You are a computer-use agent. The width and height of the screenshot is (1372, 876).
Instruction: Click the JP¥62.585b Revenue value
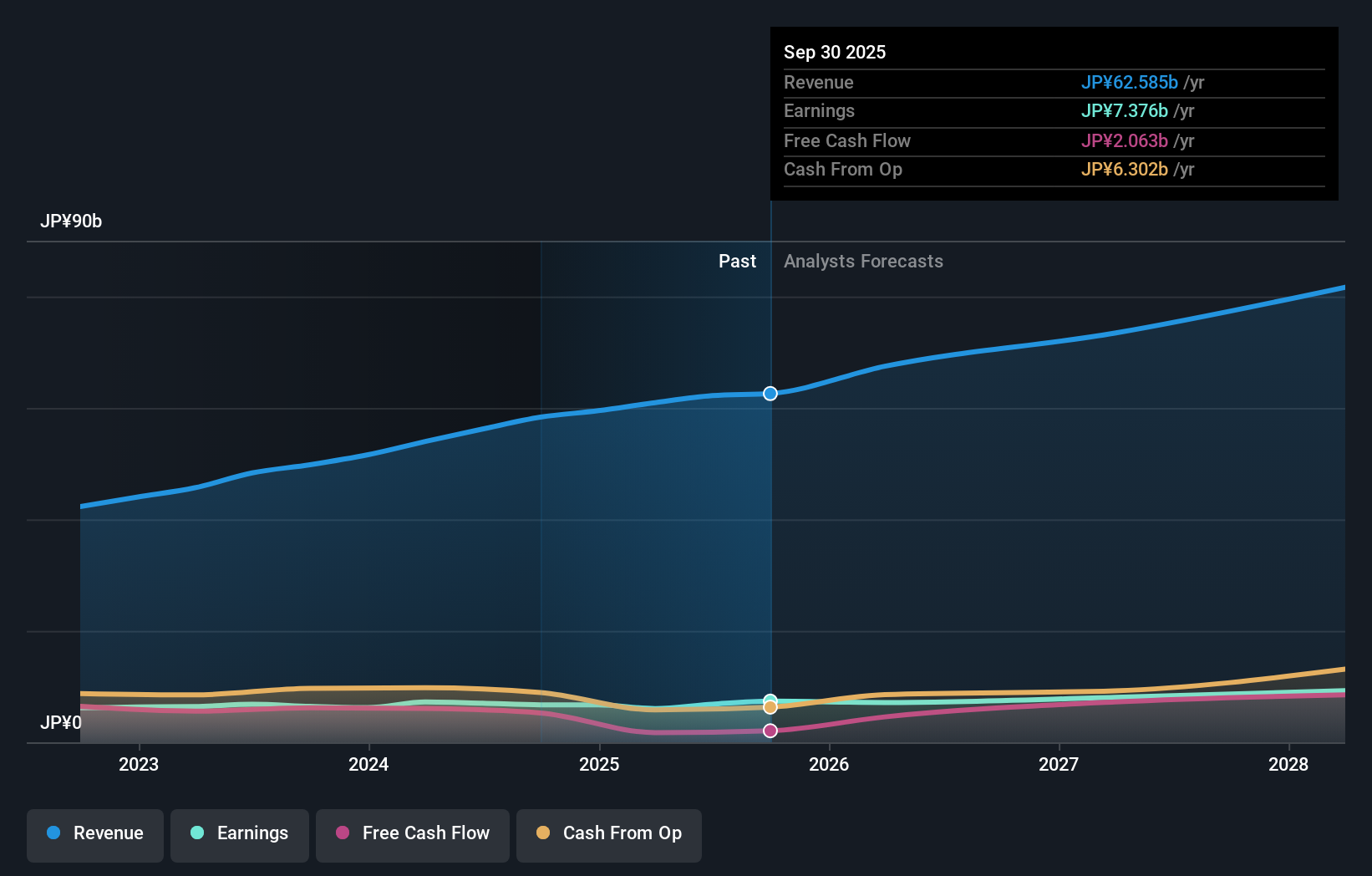[x=1131, y=83]
